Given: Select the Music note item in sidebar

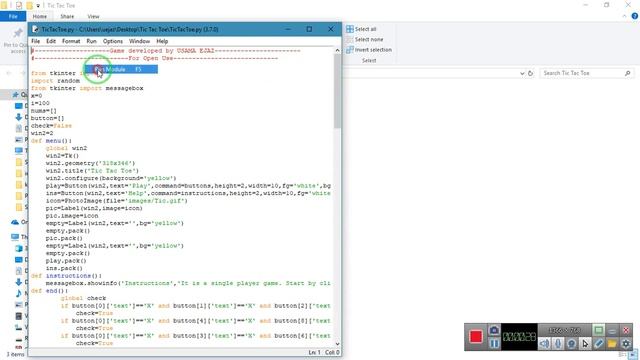Looking at the screenshot, I should (x=18, y=293).
